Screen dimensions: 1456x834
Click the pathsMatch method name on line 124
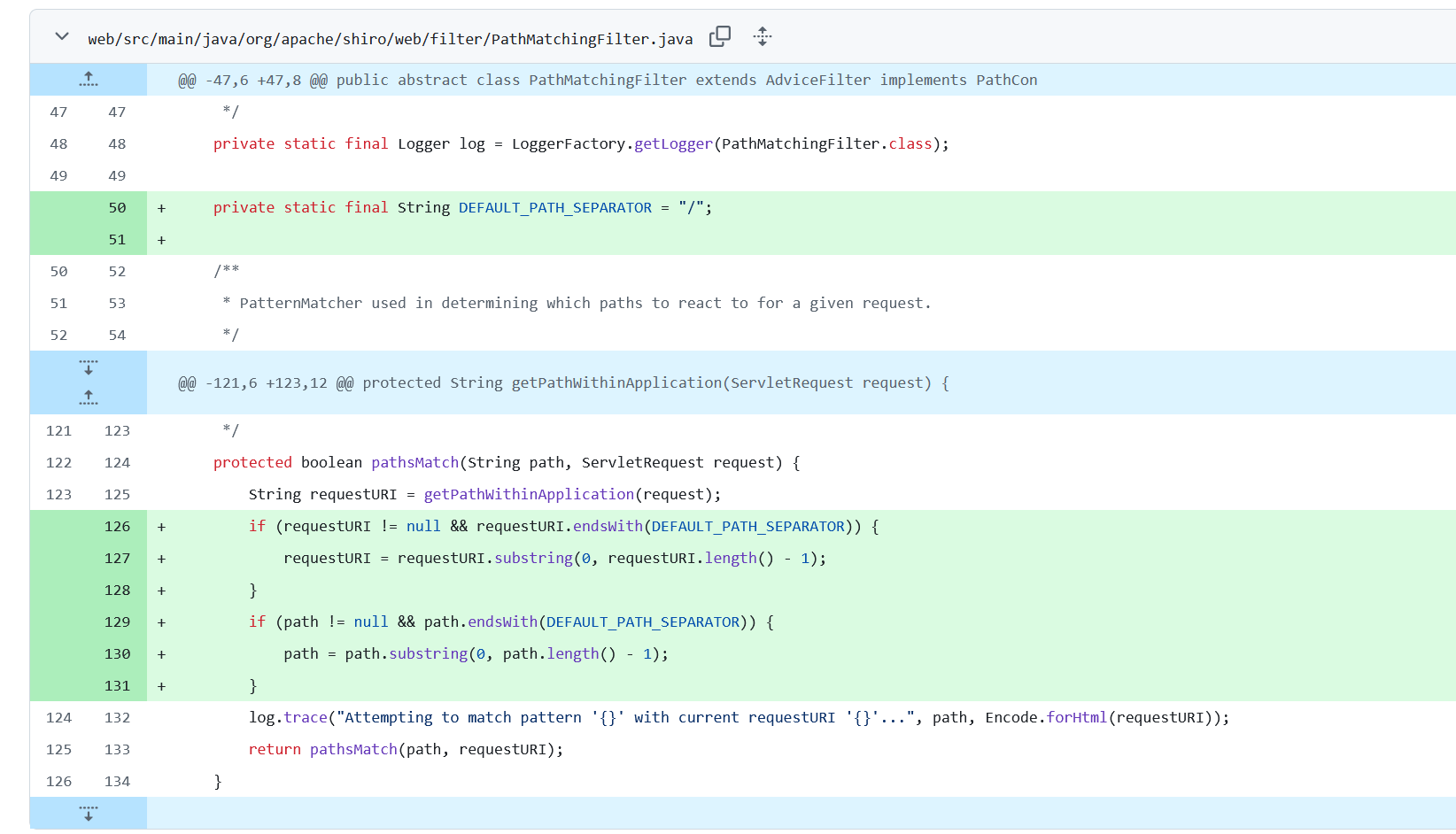pos(414,462)
